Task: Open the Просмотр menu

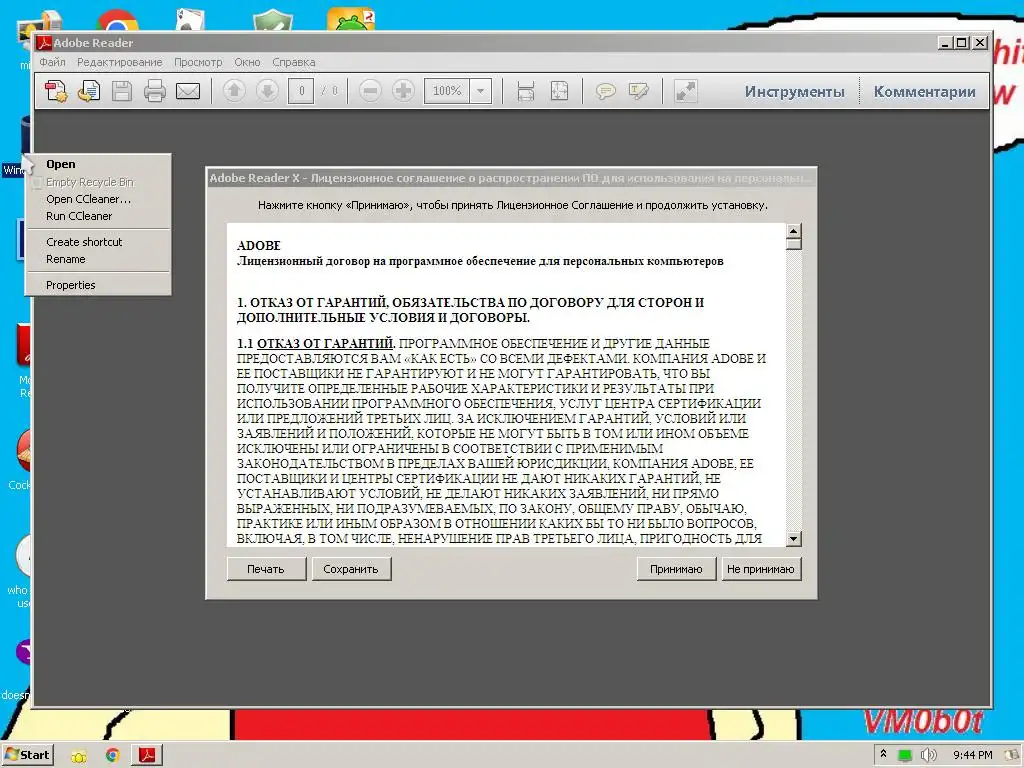Action: point(198,62)
